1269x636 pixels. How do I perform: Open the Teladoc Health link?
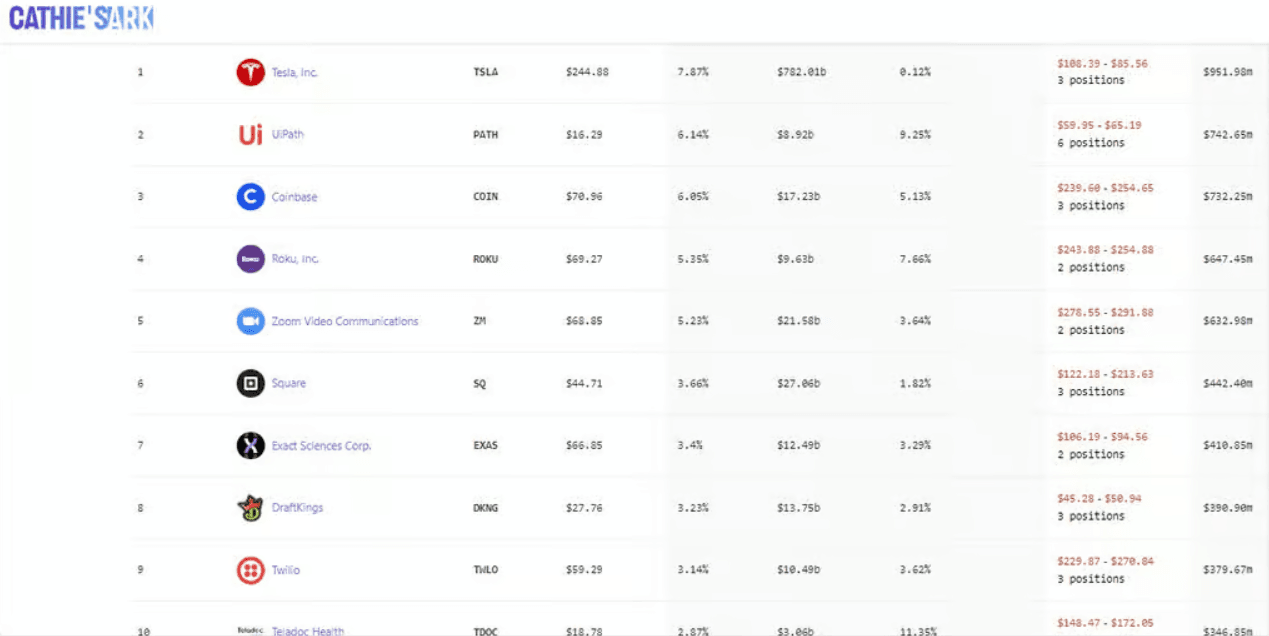[x=308, y=631]
